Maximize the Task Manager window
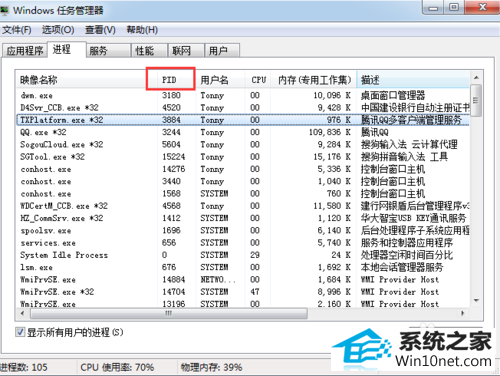This screenshot has height=376, width=500. [x=454, y=7]
